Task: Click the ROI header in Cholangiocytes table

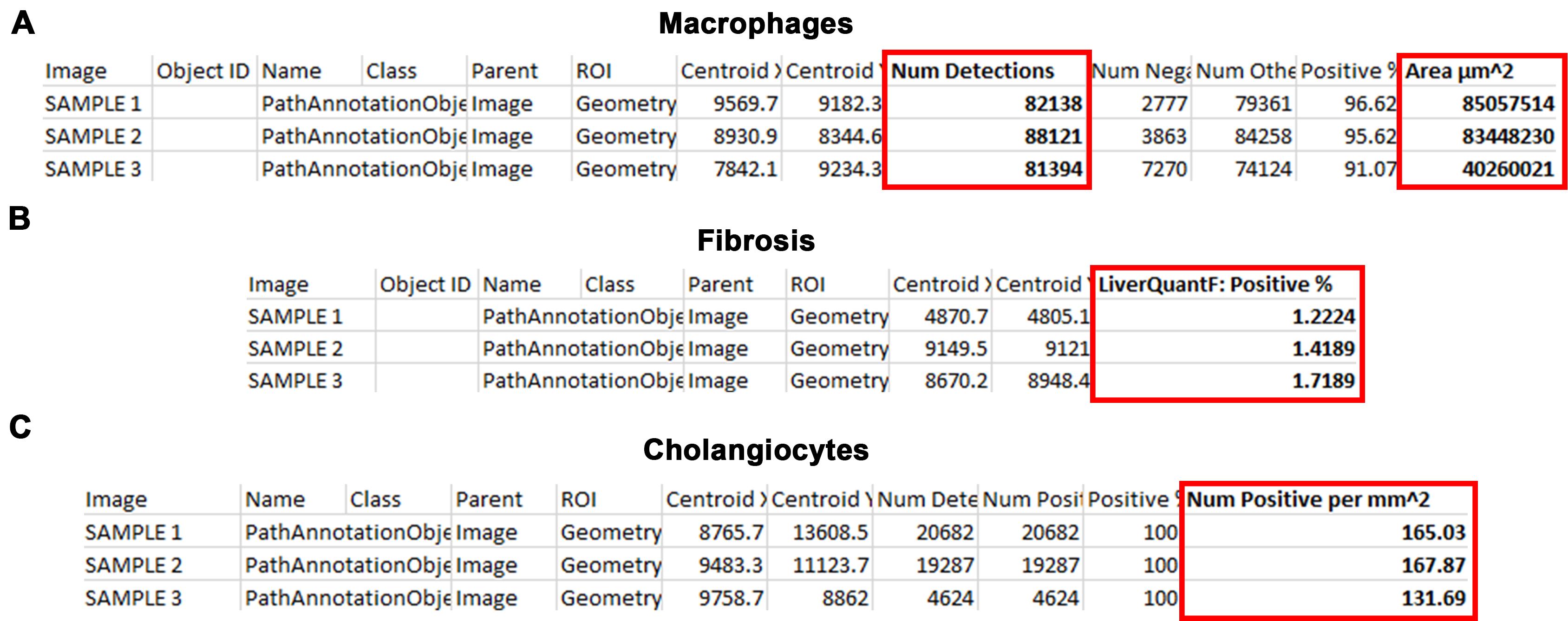Action: tap(578, 500)
